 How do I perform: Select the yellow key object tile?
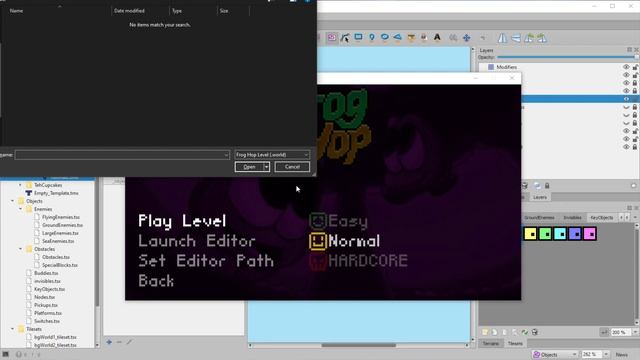[x=531, y=234]
